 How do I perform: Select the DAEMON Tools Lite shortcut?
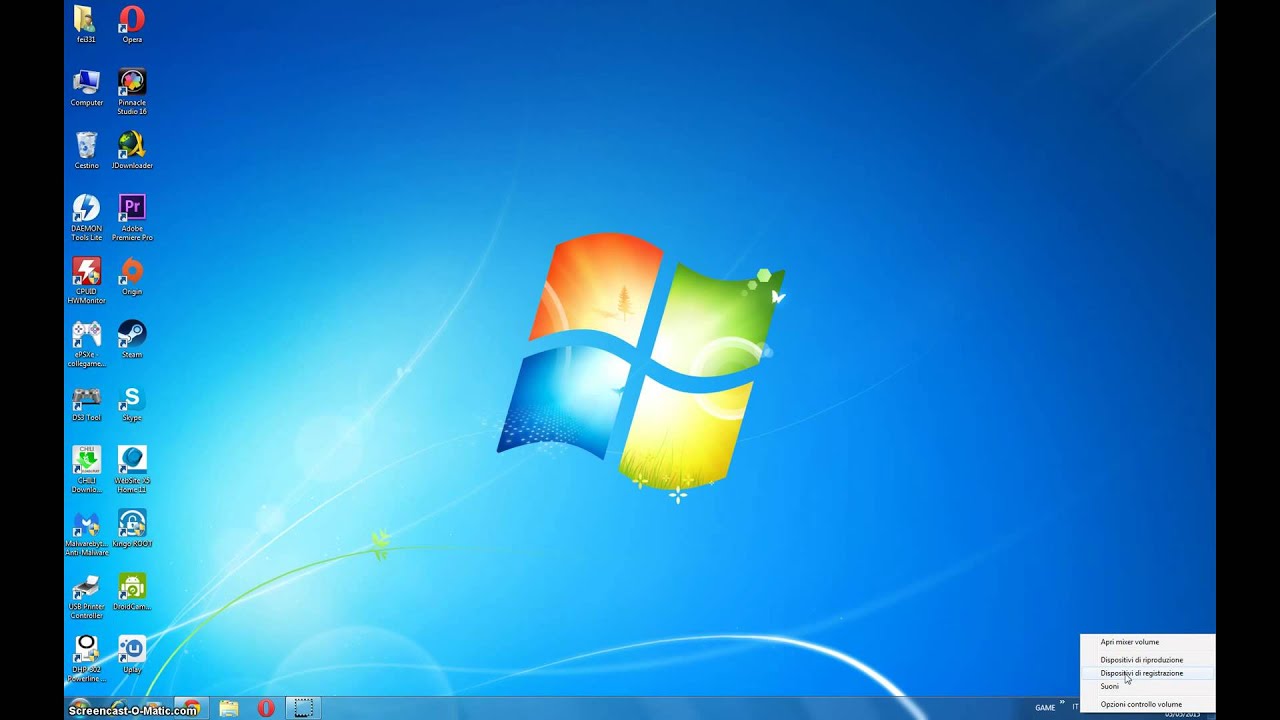(86, 218)
